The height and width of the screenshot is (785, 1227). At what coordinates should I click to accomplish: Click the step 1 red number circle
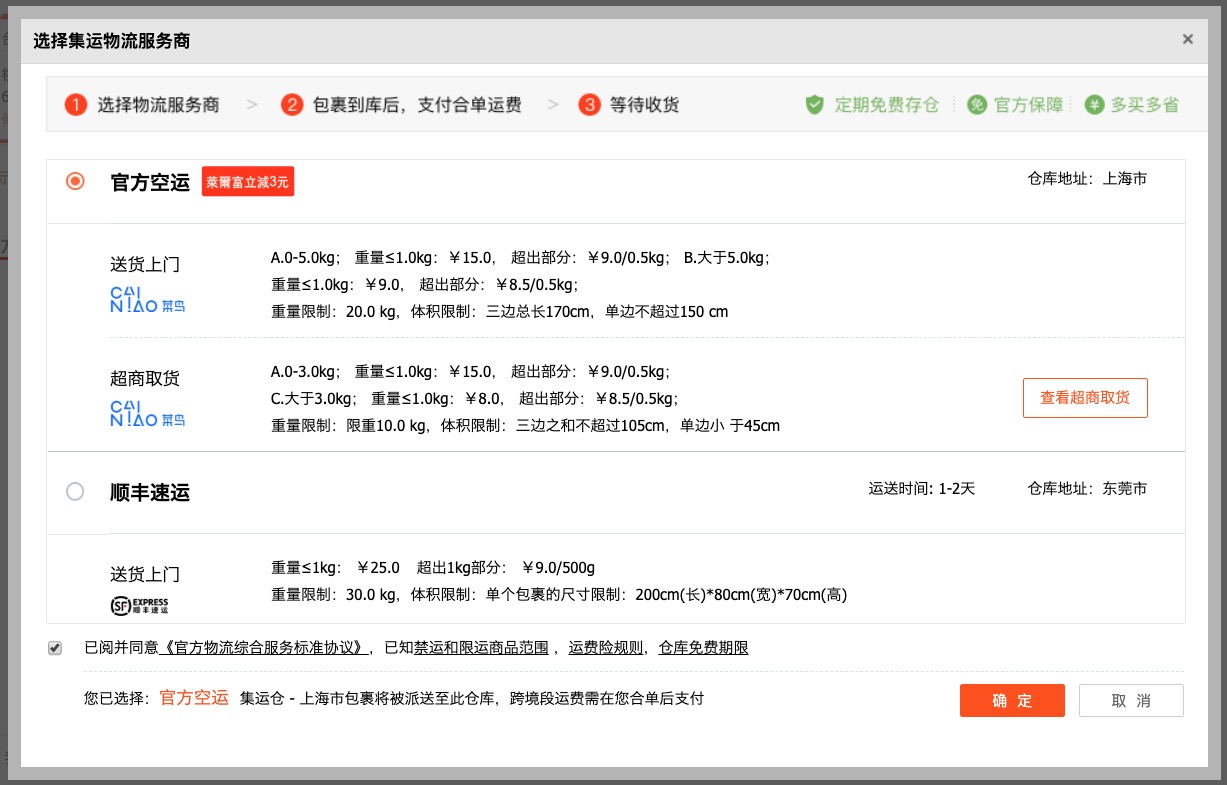[x=76, y=105]
